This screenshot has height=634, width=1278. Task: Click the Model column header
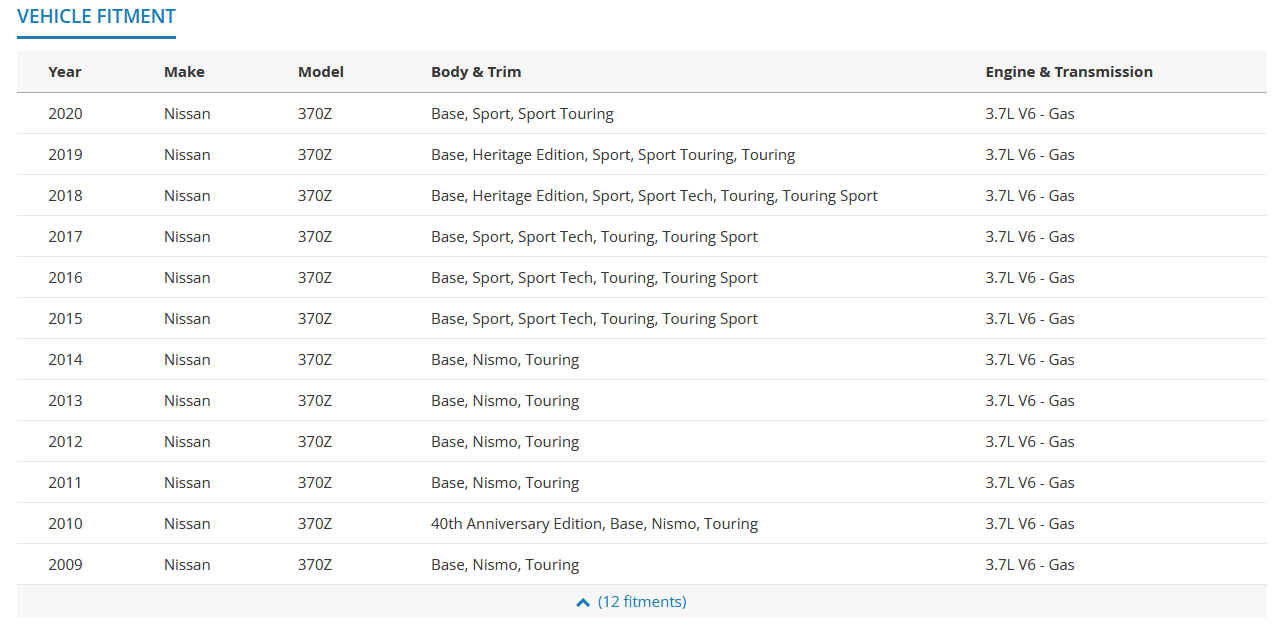[x=321, y=72]
